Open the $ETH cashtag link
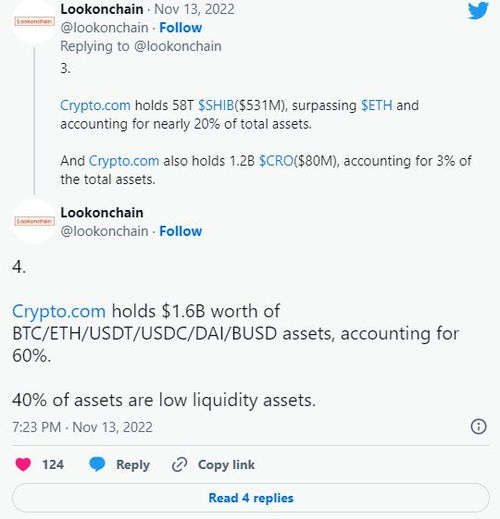The height and width of the screenshot is (519, 500). click(x=377, y=105)
